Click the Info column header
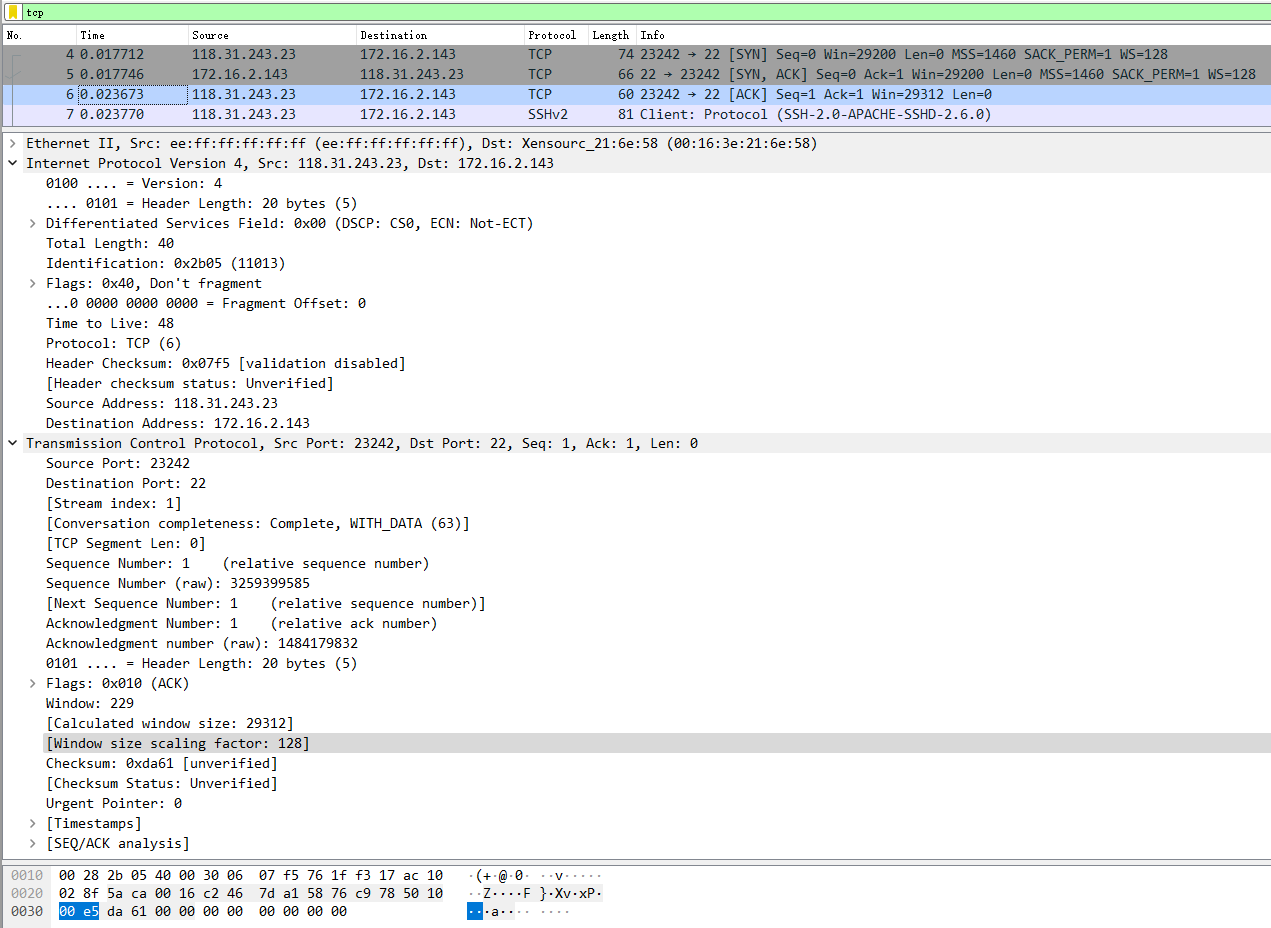The height and width of the screenshot is (928, 1271). click(x=953, y=35)
